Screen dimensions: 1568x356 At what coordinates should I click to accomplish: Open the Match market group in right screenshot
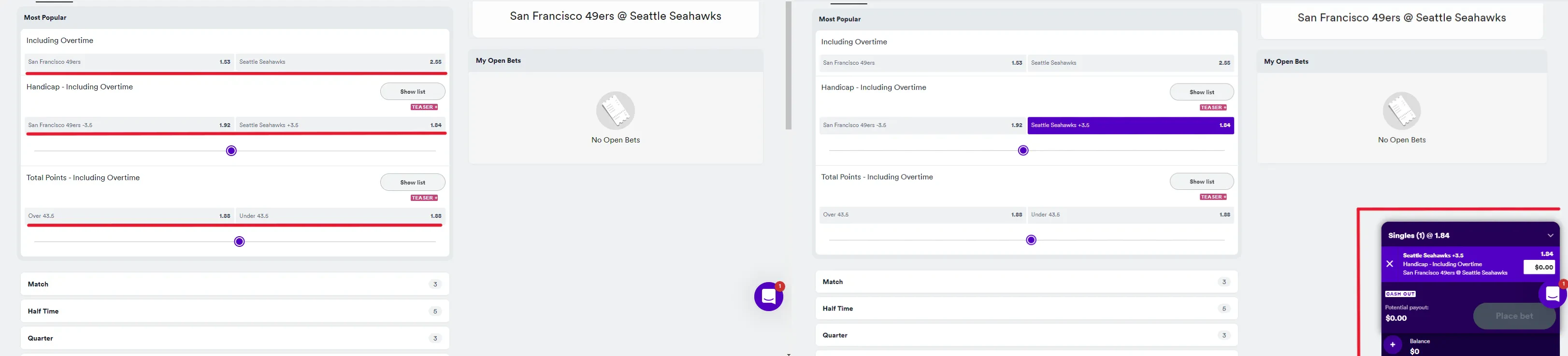[1026, 282]
